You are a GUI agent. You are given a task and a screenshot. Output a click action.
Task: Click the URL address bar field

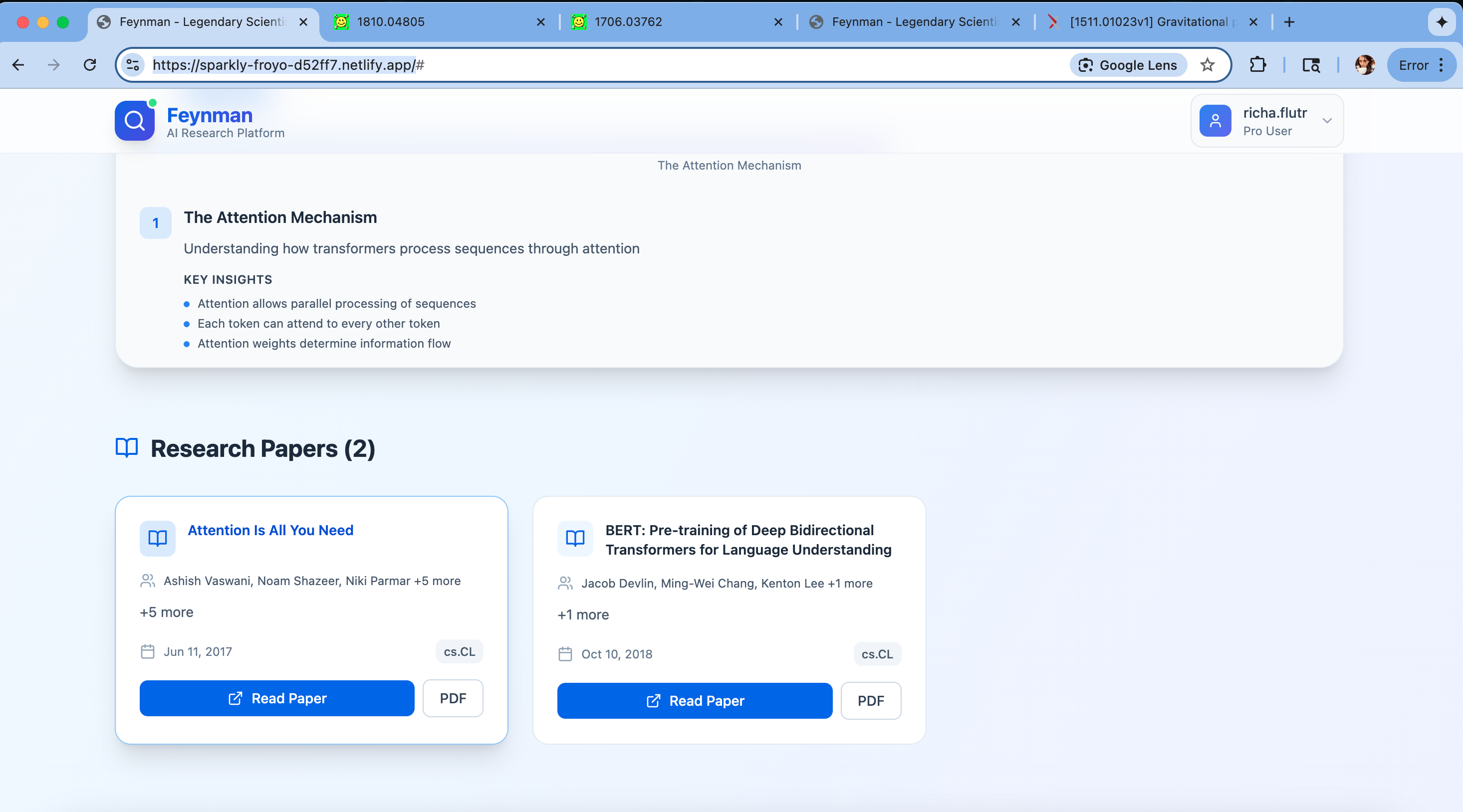(568, 65)
